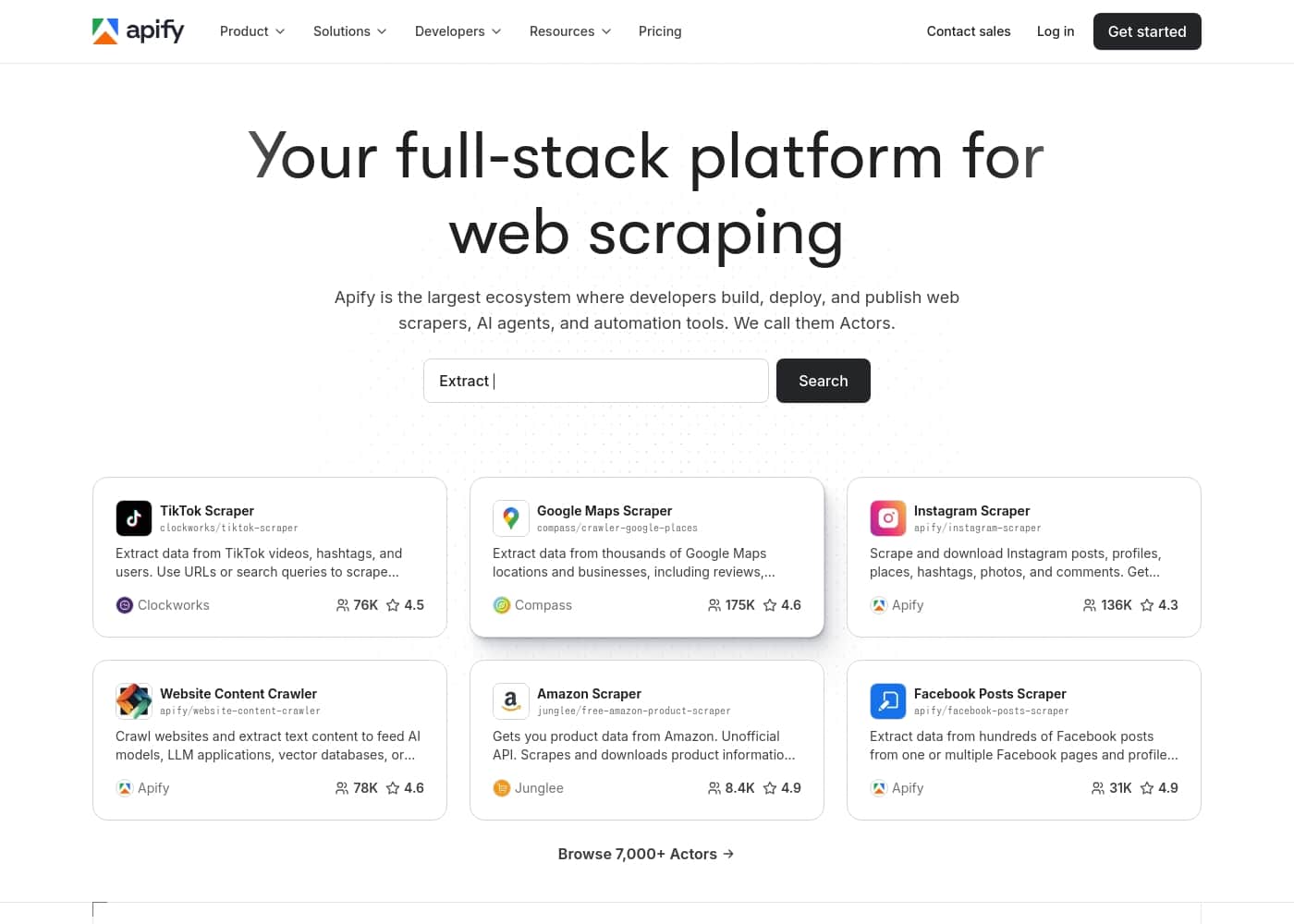Click star icon on Facebook Posts Scraper card
1294x924 pixels.
pos(1147,788)
